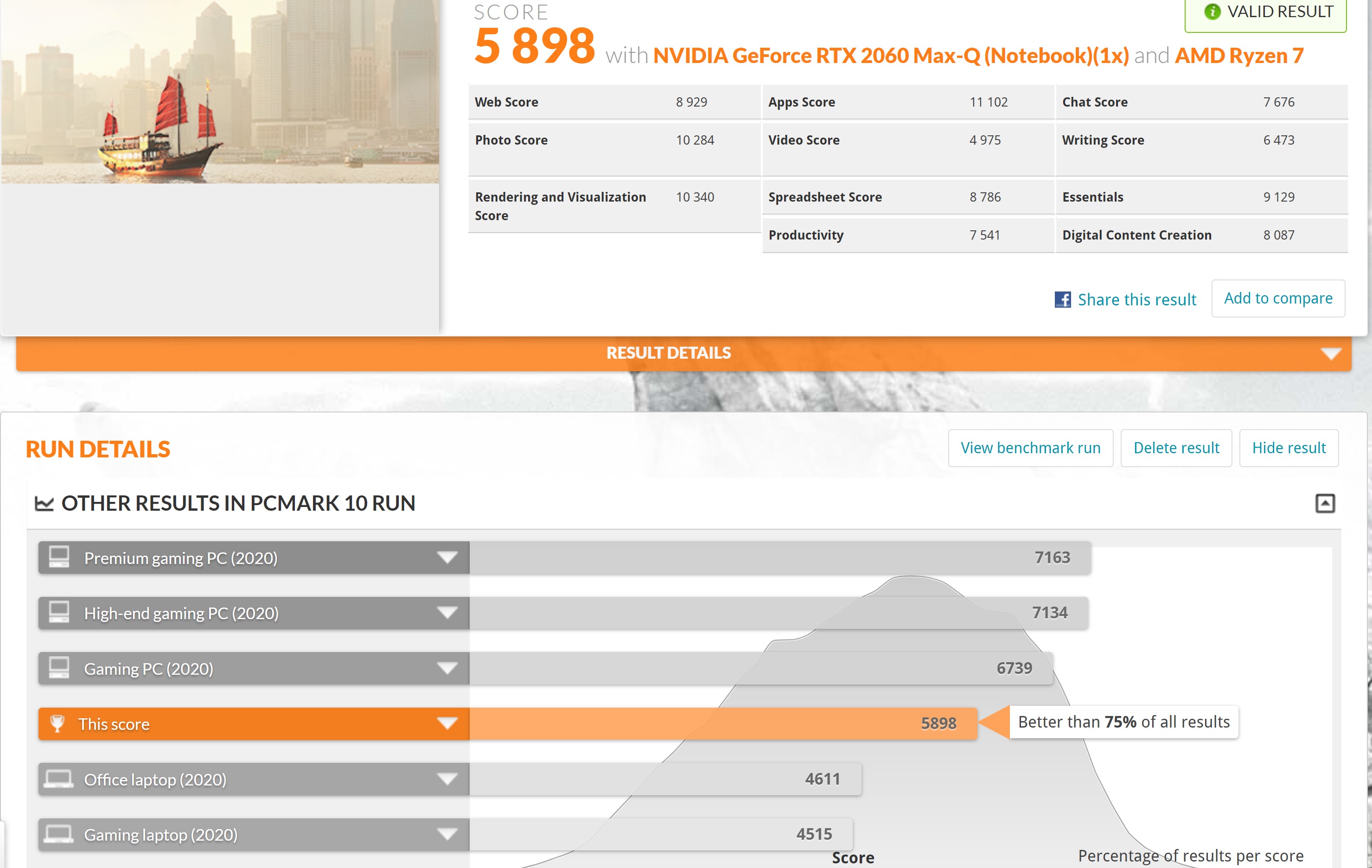Click the Gaming PC bar value 6739
The height and width of the screenshot is (868, 1372).
click(1014, 667)
